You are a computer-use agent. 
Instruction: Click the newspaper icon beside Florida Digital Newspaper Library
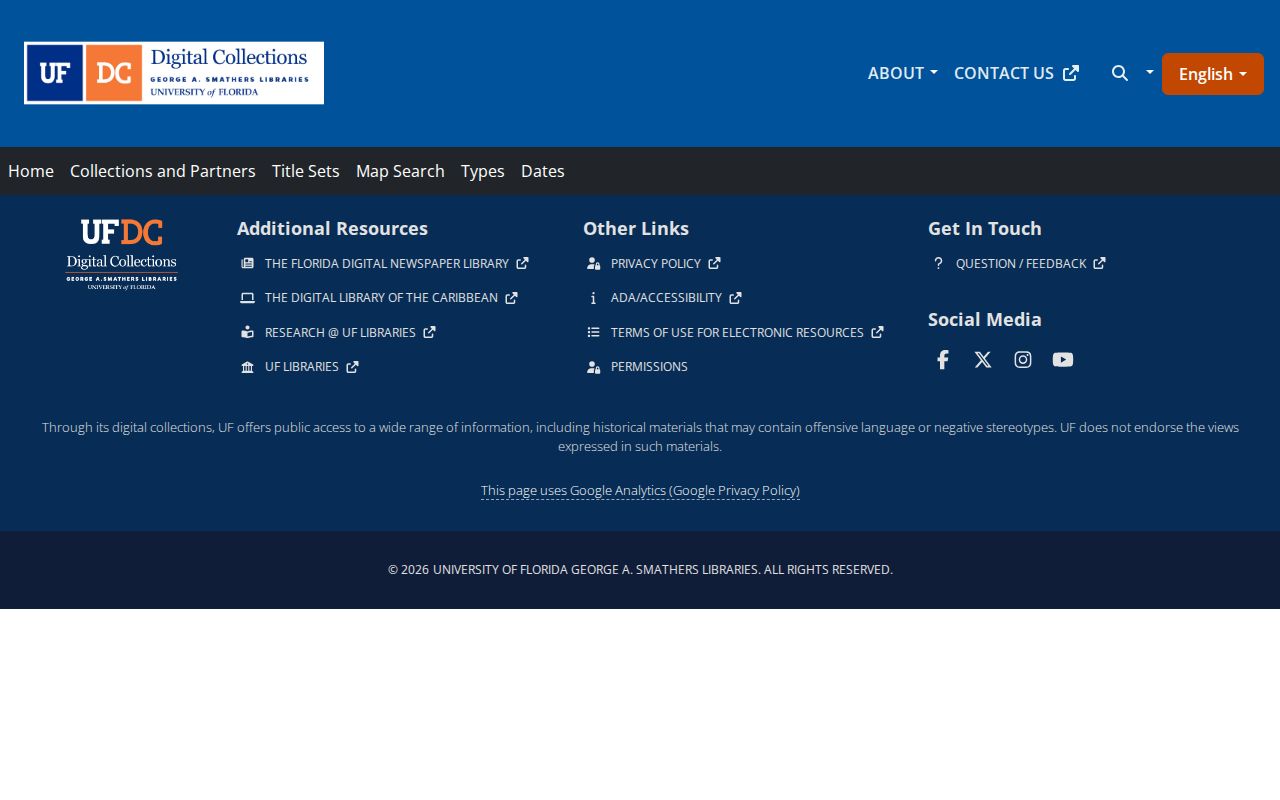(247, 264)
